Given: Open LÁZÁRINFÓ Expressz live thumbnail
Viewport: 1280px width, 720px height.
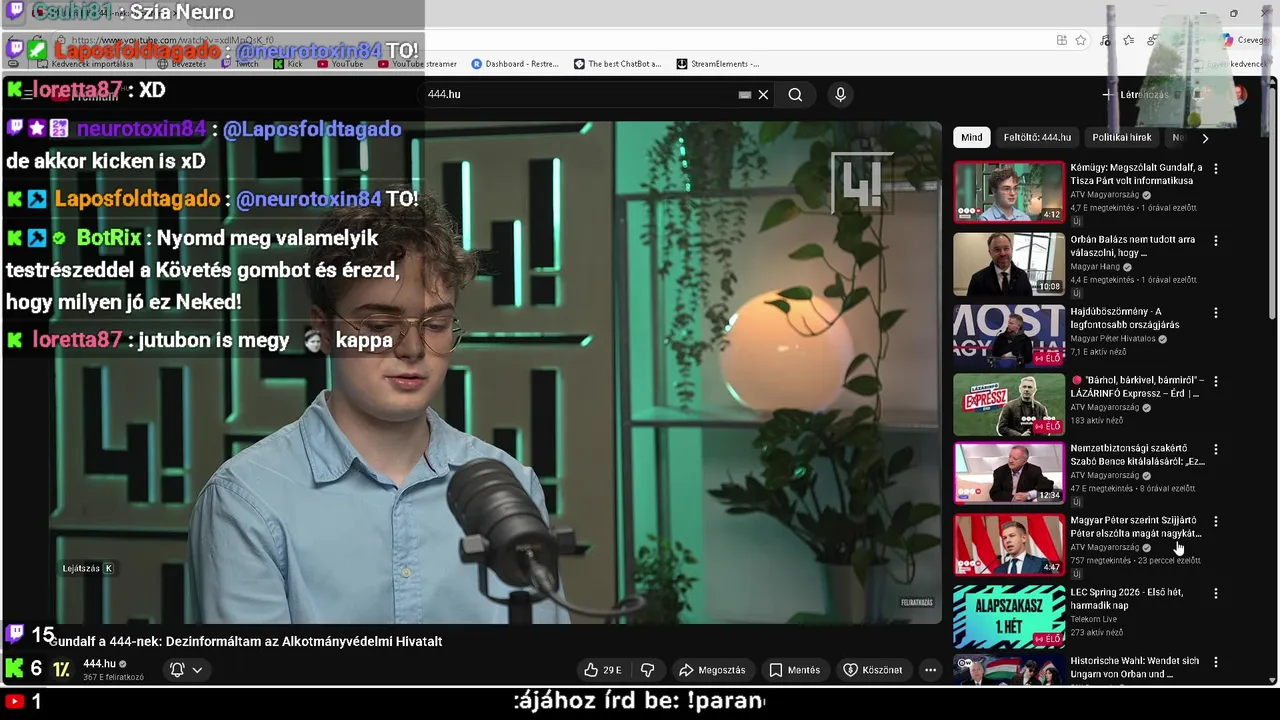Looking at the screenshot, I should tap(1009, 404).
